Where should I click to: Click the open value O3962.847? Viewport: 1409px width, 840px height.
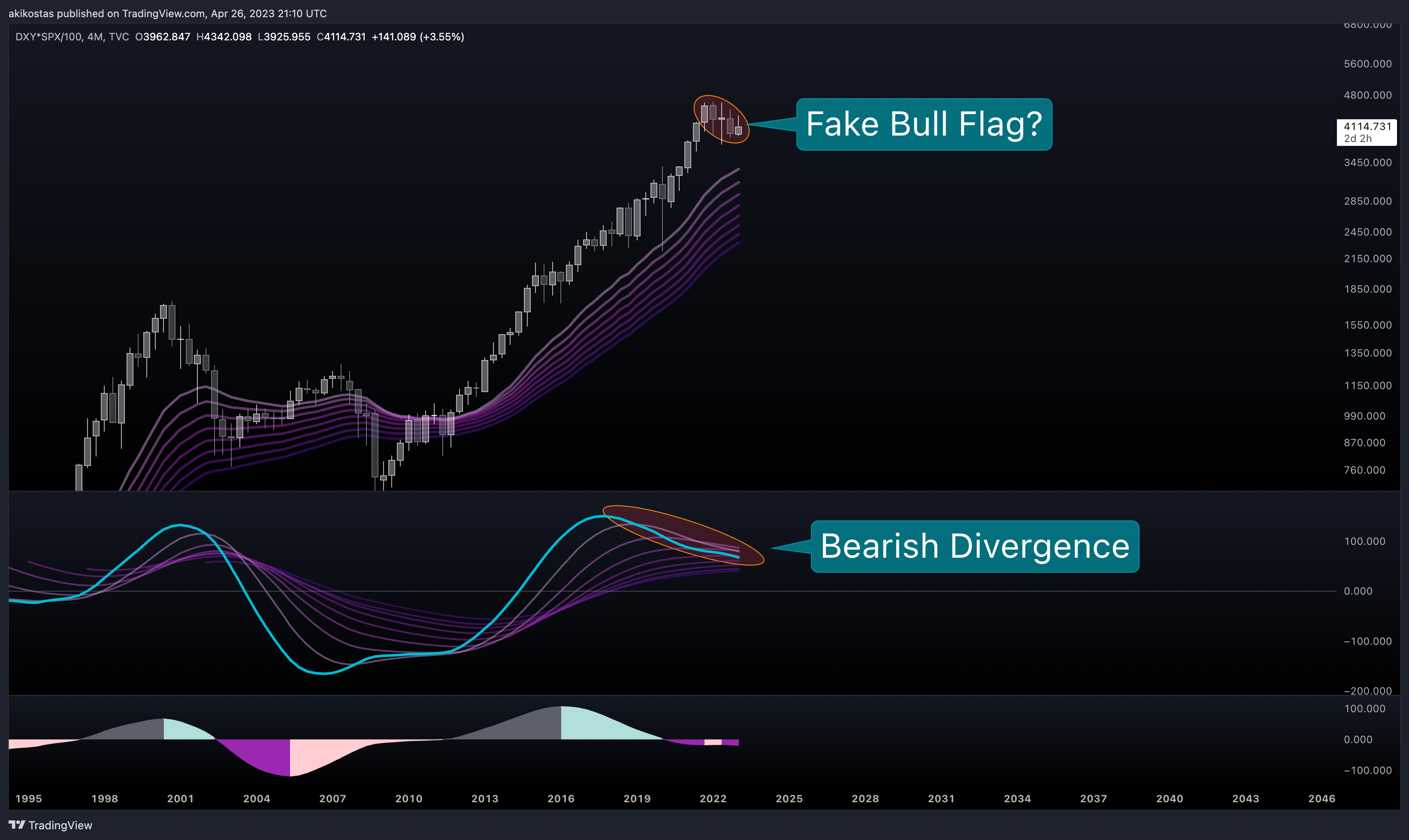tap(163, 37)
